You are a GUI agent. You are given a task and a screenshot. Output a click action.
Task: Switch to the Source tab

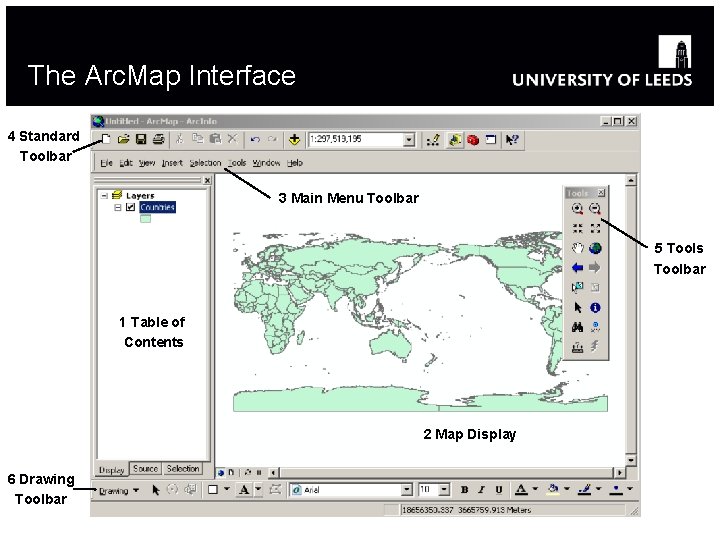[146, 468]
